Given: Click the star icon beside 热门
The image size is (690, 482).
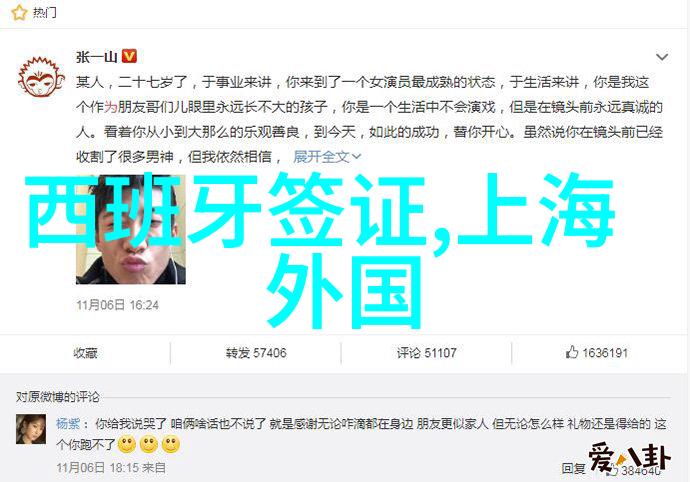Looking at the screenshot, I should pyautogui.click(x=19, y=12).
